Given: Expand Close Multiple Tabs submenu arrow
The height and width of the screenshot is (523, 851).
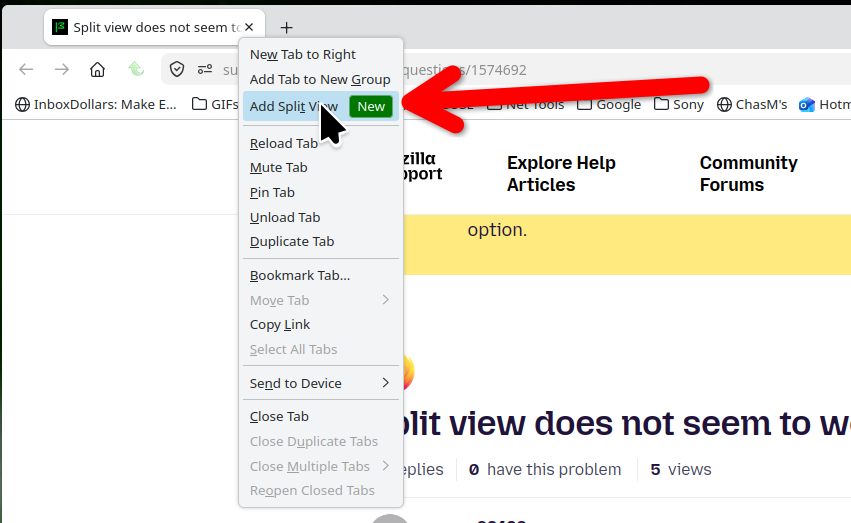Looking at the screenshot, I should [x=385, y=466].
